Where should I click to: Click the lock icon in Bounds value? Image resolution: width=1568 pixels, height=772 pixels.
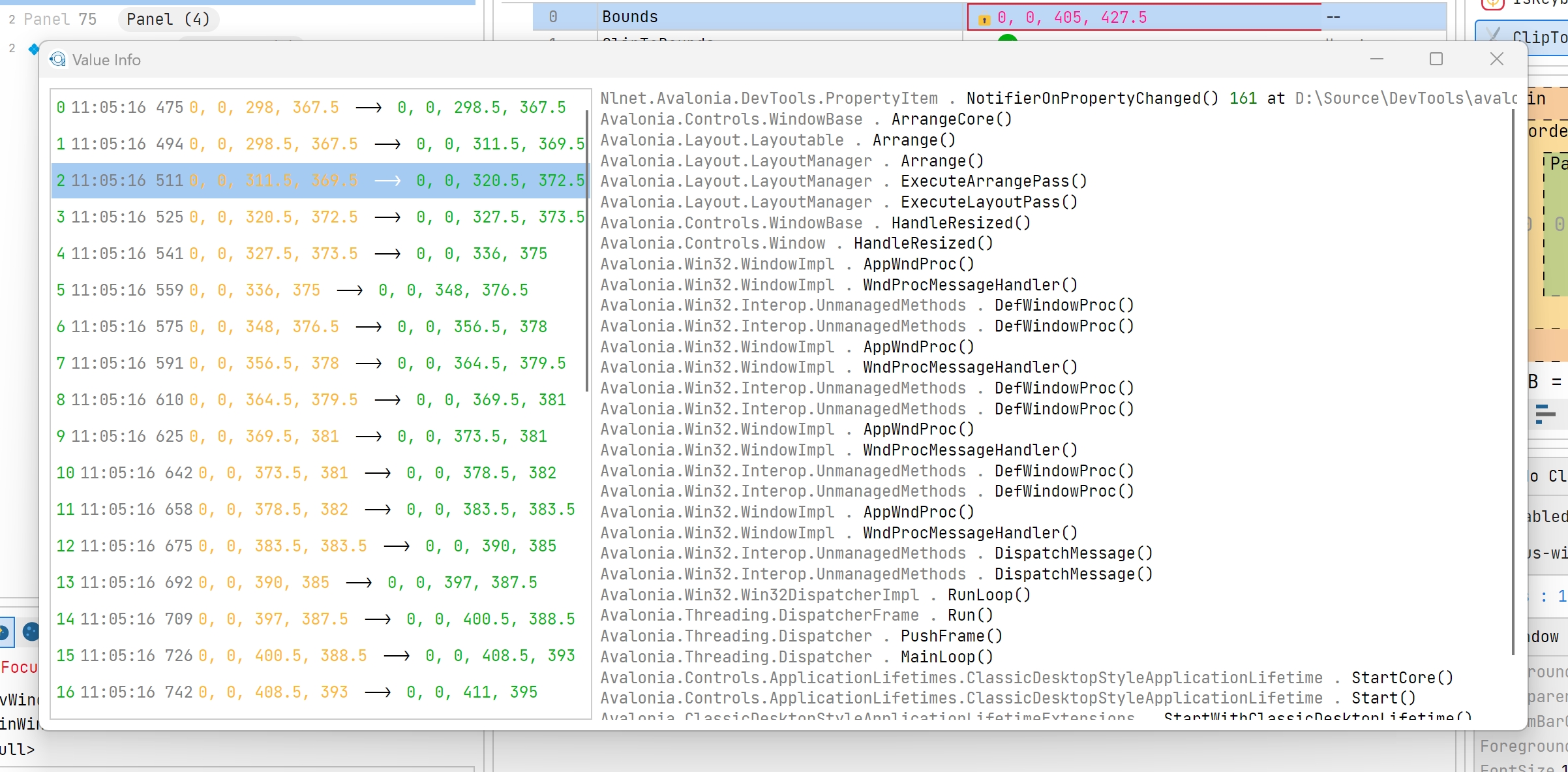(984, 20)
